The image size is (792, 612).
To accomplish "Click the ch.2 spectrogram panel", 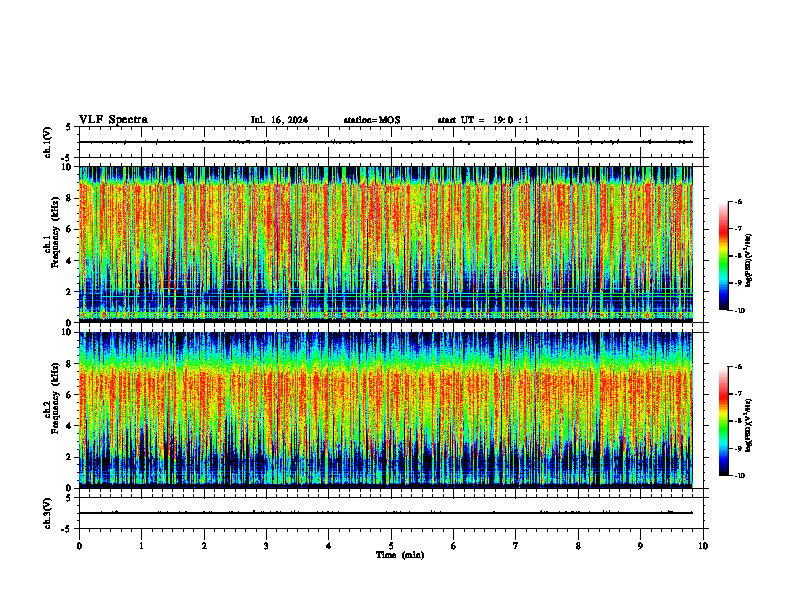I will tap(386, 410).
